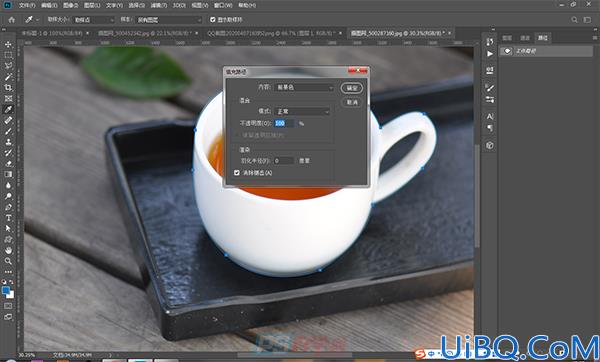Open the 滤镜(T) menu
Screen dimensions: 600x362
[x=159, y=5]
